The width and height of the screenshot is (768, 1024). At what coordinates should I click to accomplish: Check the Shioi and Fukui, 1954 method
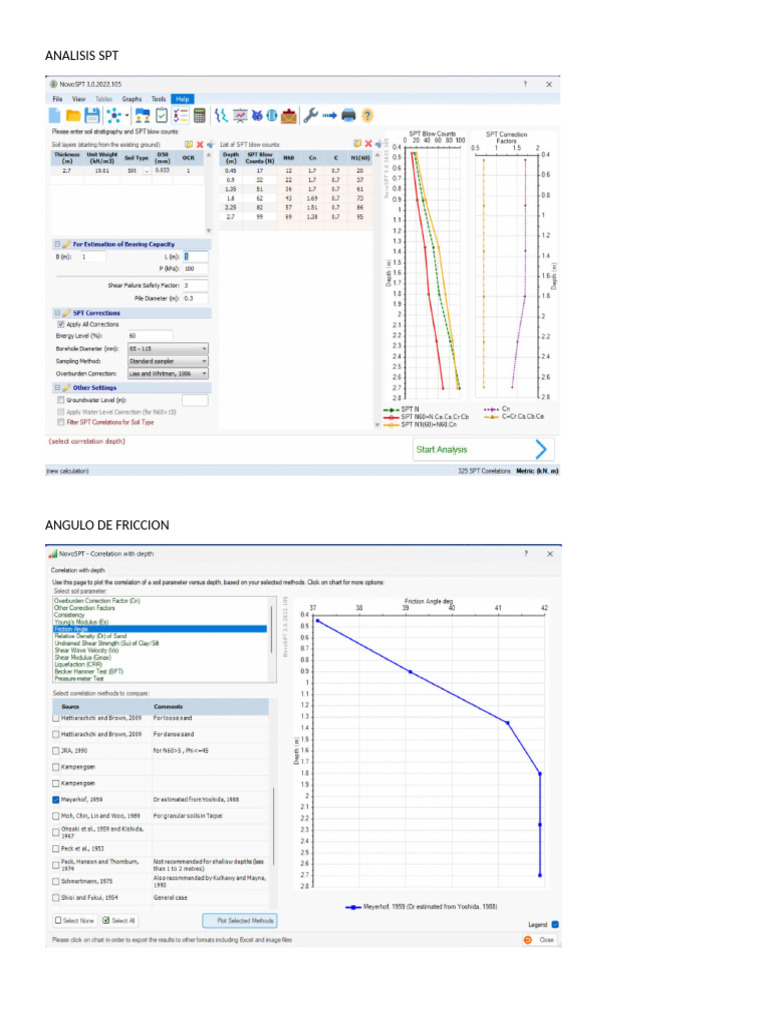(56, 897)
